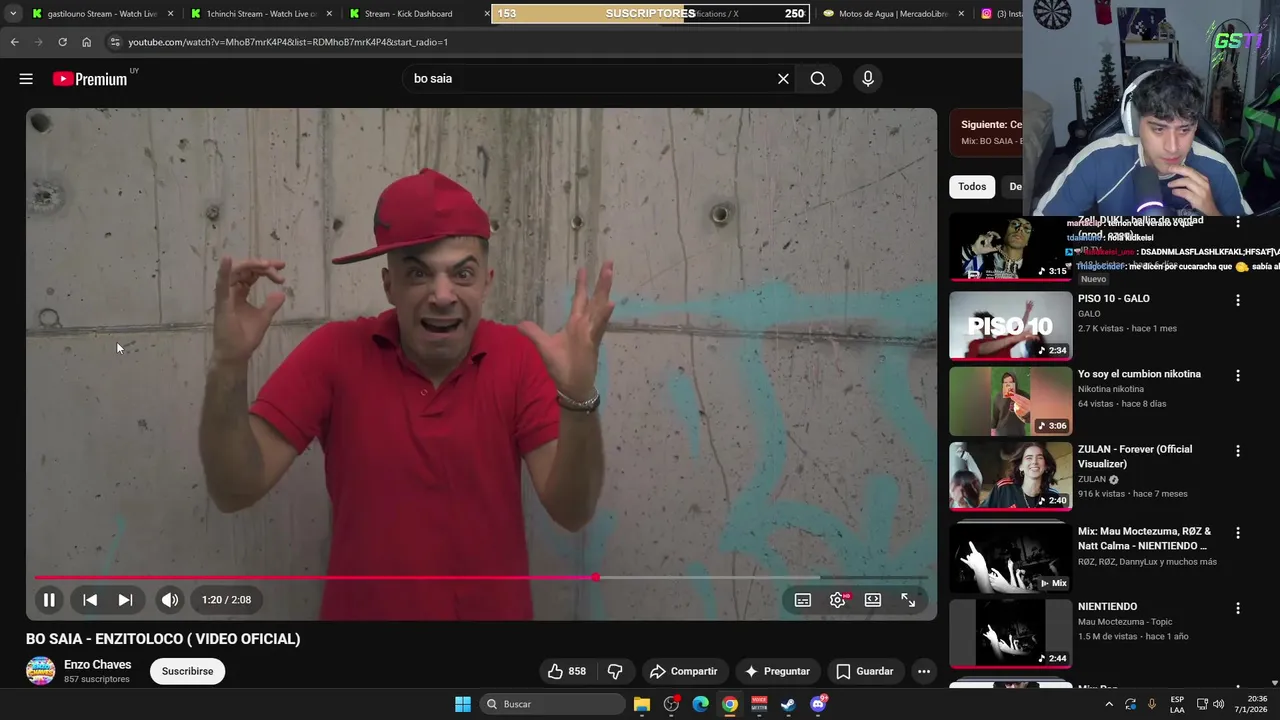The image size is (1280, 720).
Task: Open options menu for ZULAN - Forever
Action: coord(1238,451)
